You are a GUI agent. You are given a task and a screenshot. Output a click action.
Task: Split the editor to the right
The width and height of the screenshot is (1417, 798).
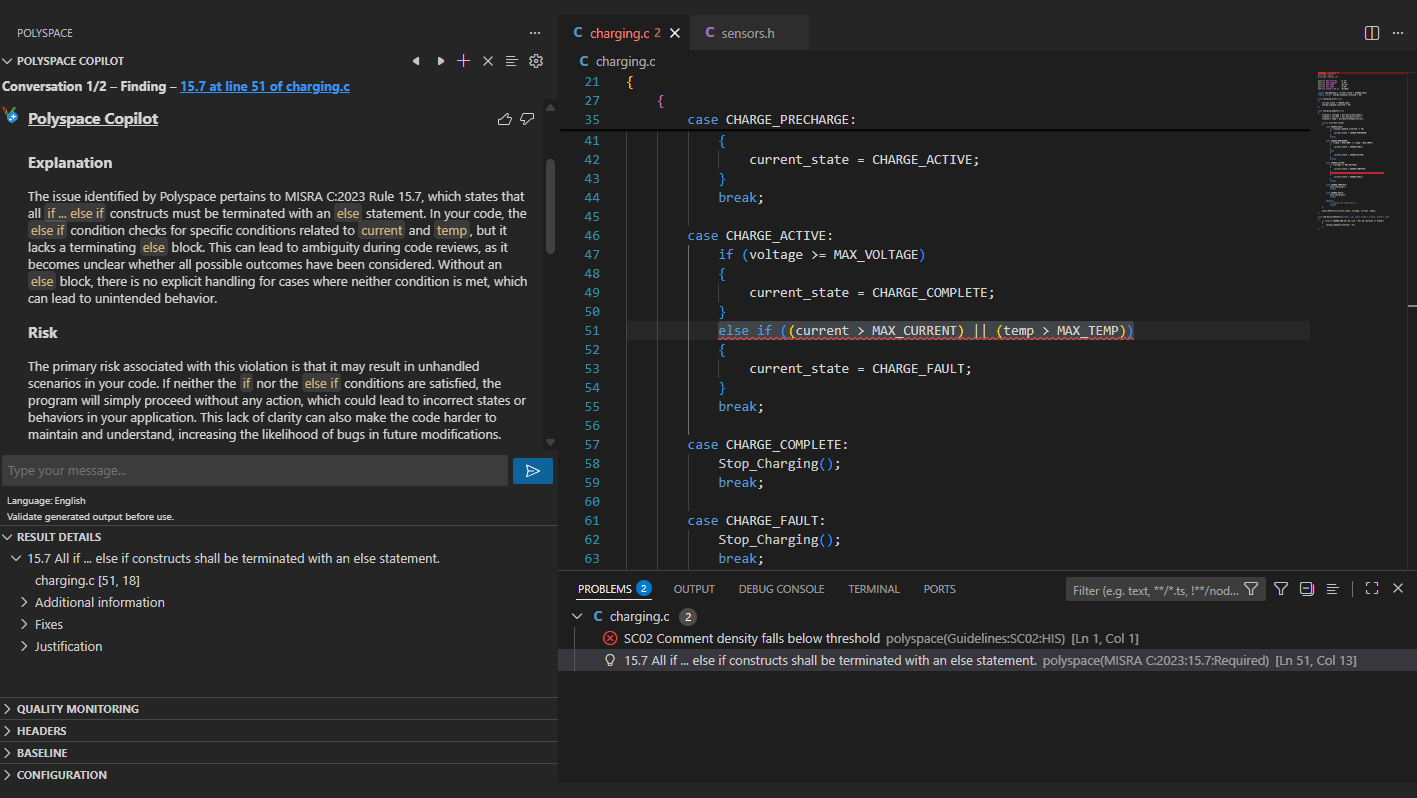pos(1371,33)
